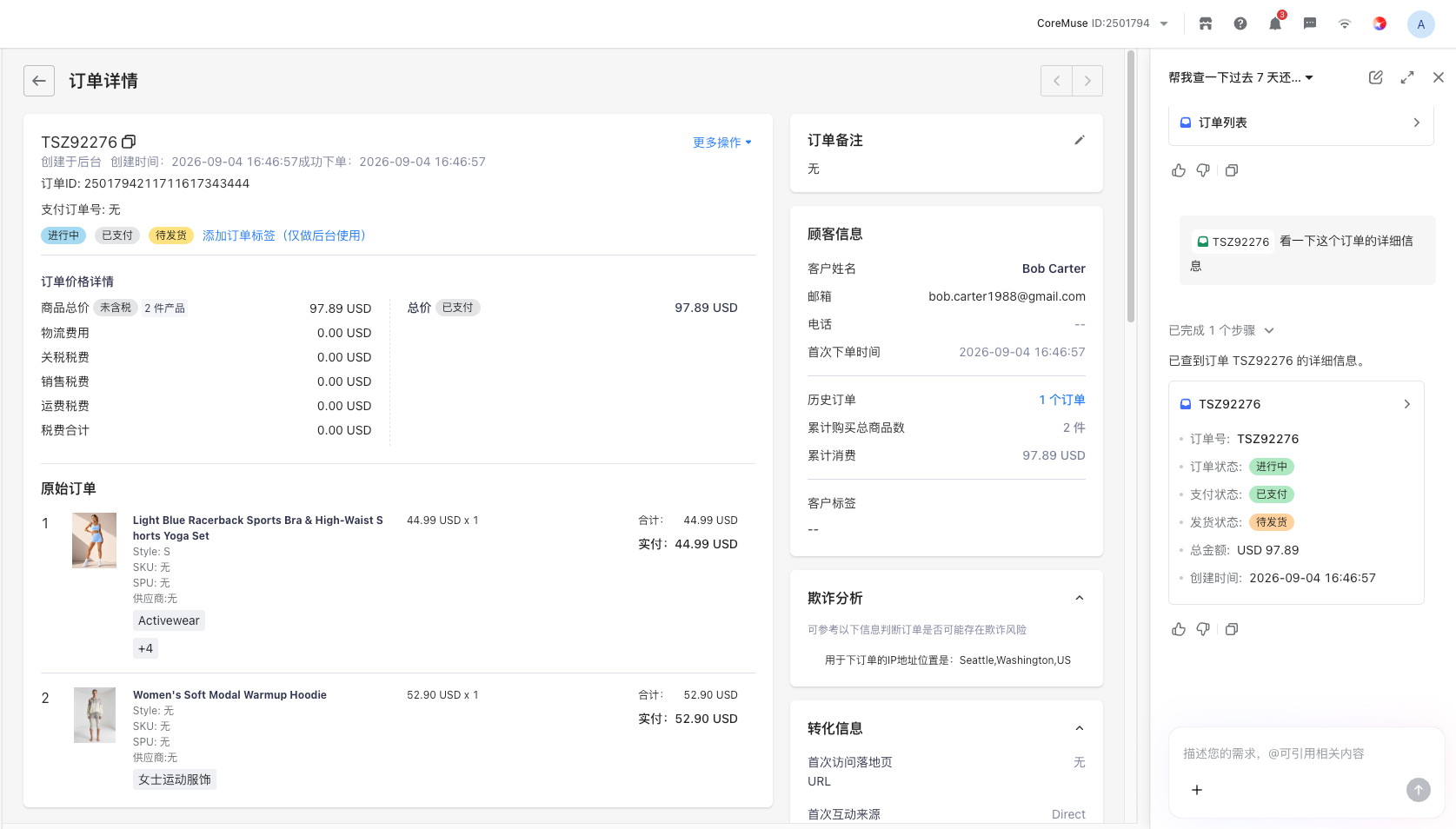The width and height of the screenshot is (1456, 829).
Task: Open the user avatar labeled A
Action: (x=1421, y=24)
